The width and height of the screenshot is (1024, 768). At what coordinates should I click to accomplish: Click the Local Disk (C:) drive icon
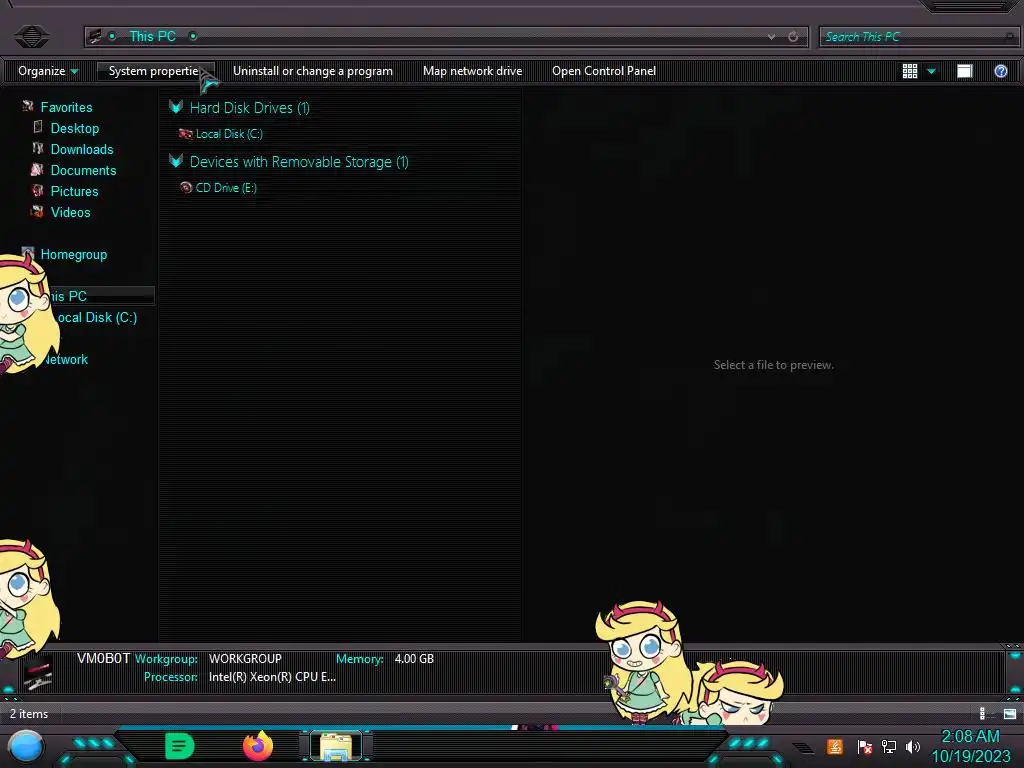pos(185,134)
